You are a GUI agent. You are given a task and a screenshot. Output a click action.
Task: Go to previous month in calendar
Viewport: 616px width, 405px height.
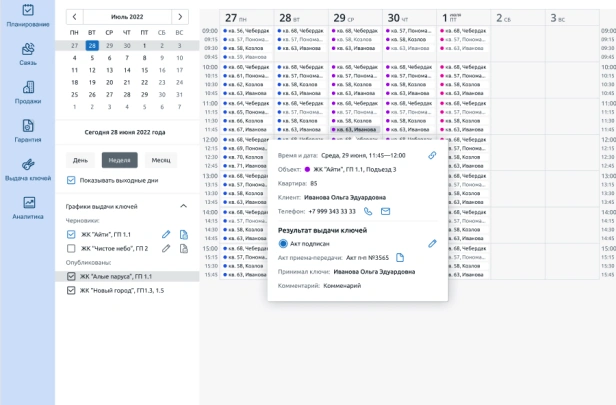(x=73, y=17)
